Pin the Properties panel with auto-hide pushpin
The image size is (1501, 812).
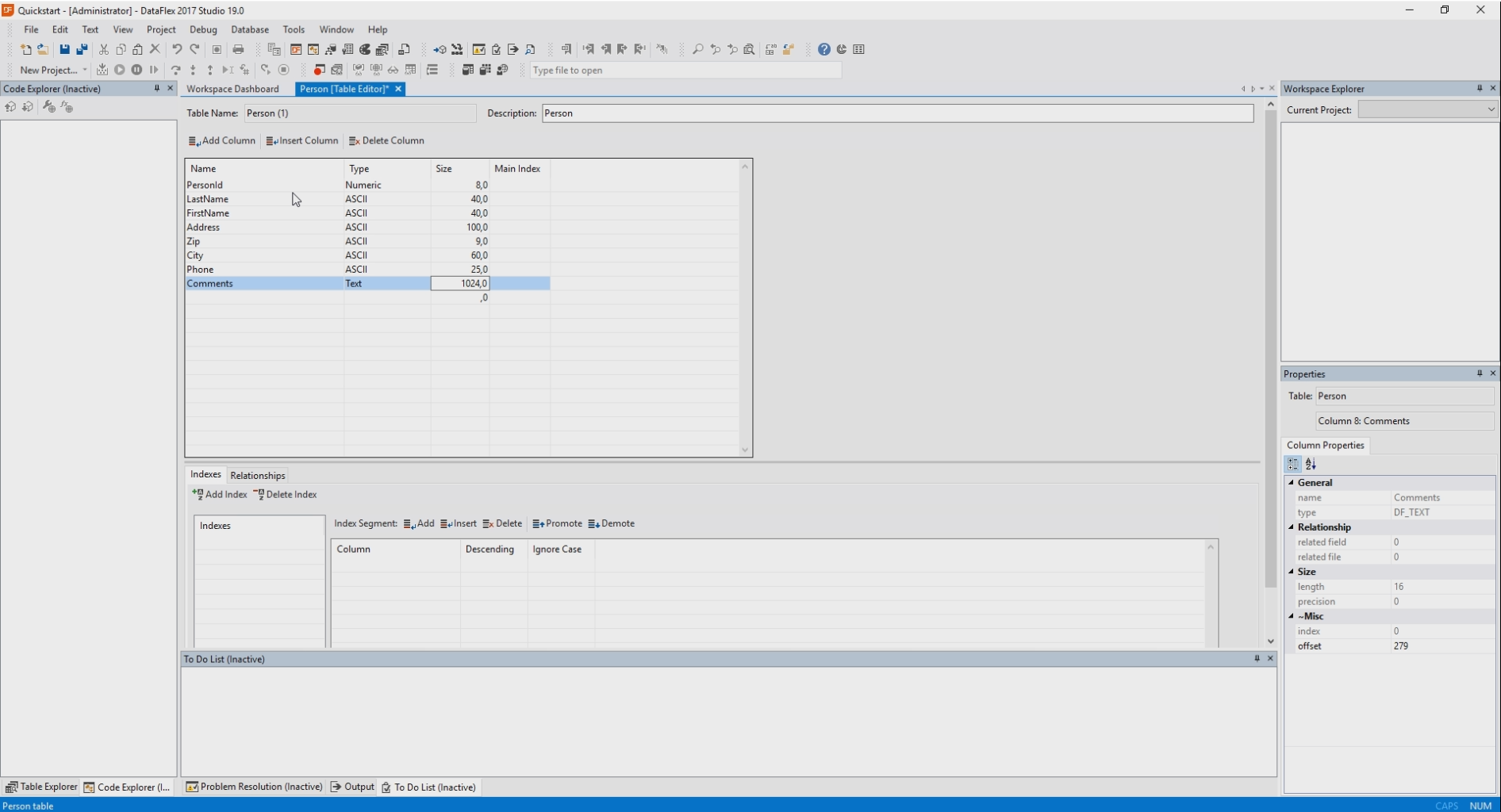[x=1479, y=373]
